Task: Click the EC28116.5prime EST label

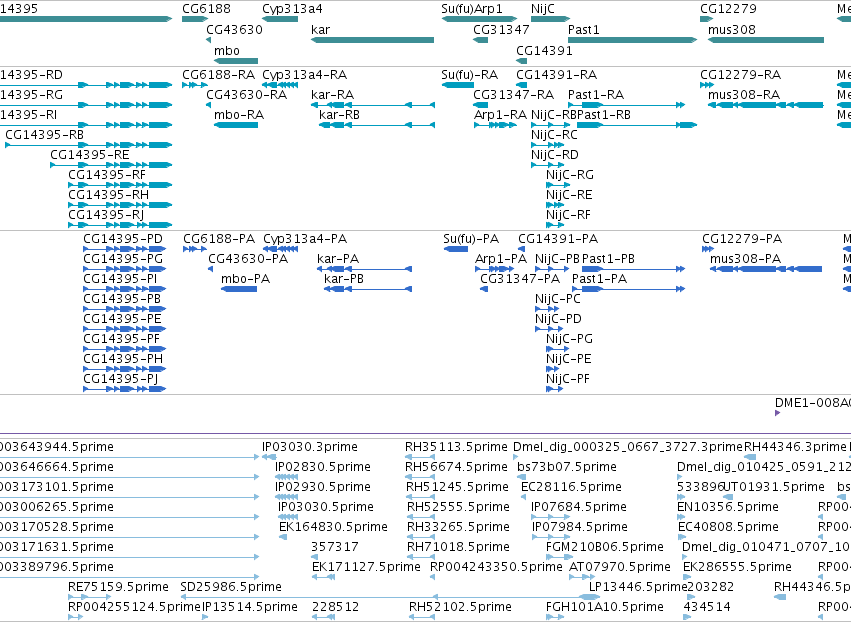Action: point(571,487)
